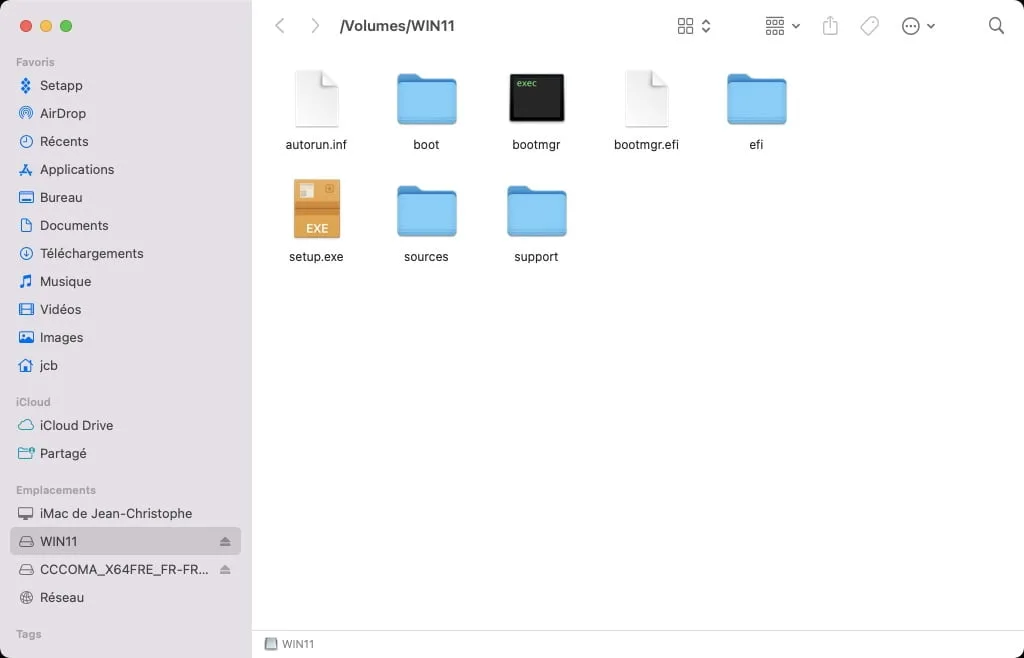Click the iCloud section header

pyautogui.click(x=33, y=402)
